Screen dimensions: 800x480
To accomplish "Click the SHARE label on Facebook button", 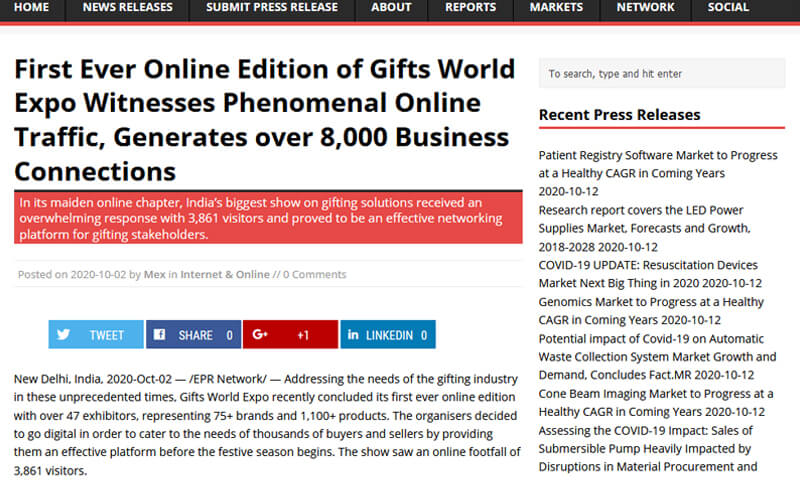I will coord(195,335).
